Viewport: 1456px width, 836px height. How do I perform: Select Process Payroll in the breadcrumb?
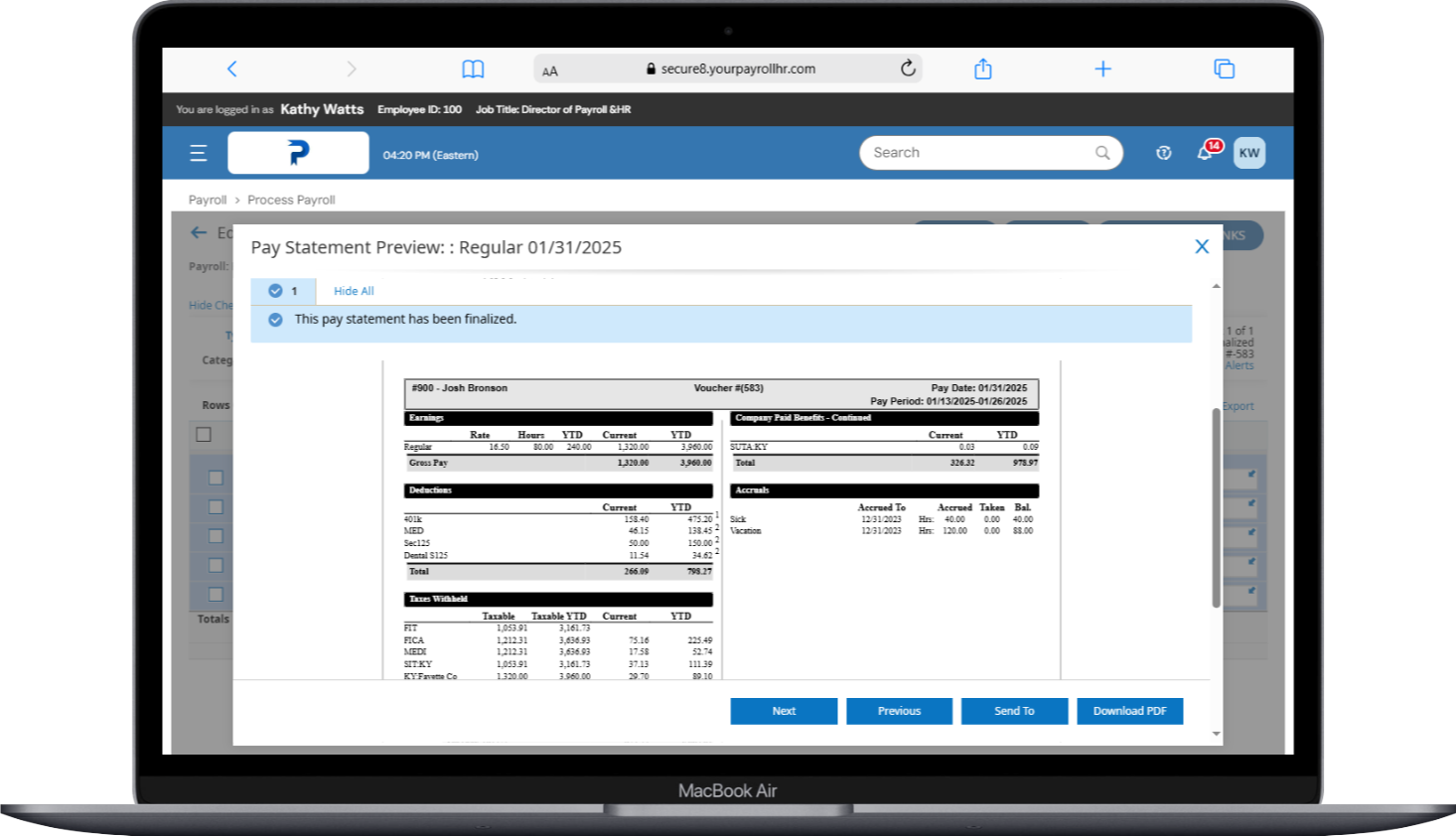pos(291,200)
